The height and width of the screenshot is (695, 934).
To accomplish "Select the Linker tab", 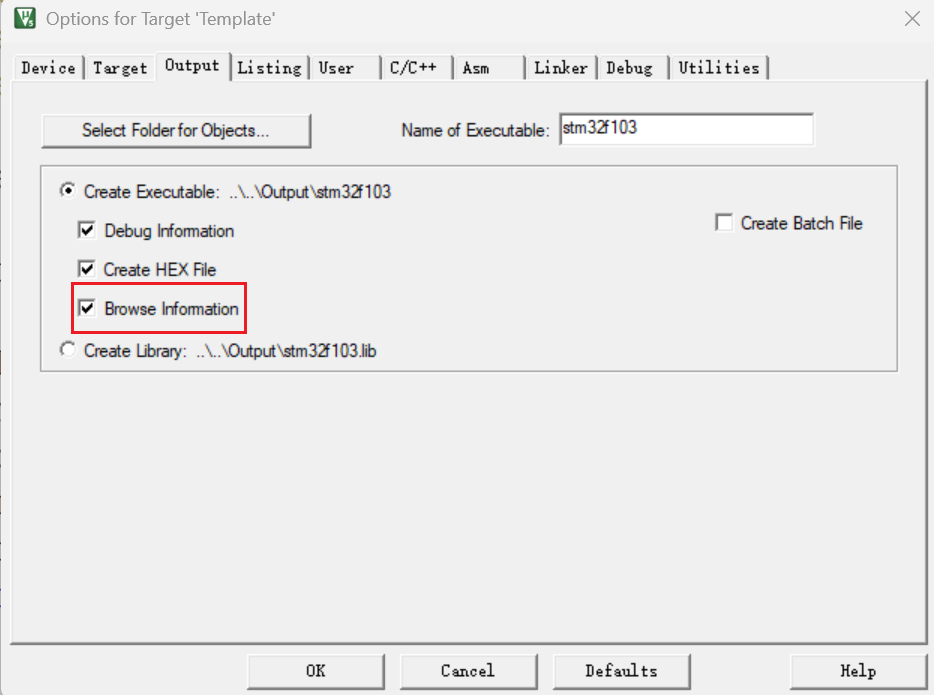I will [561, 68].
